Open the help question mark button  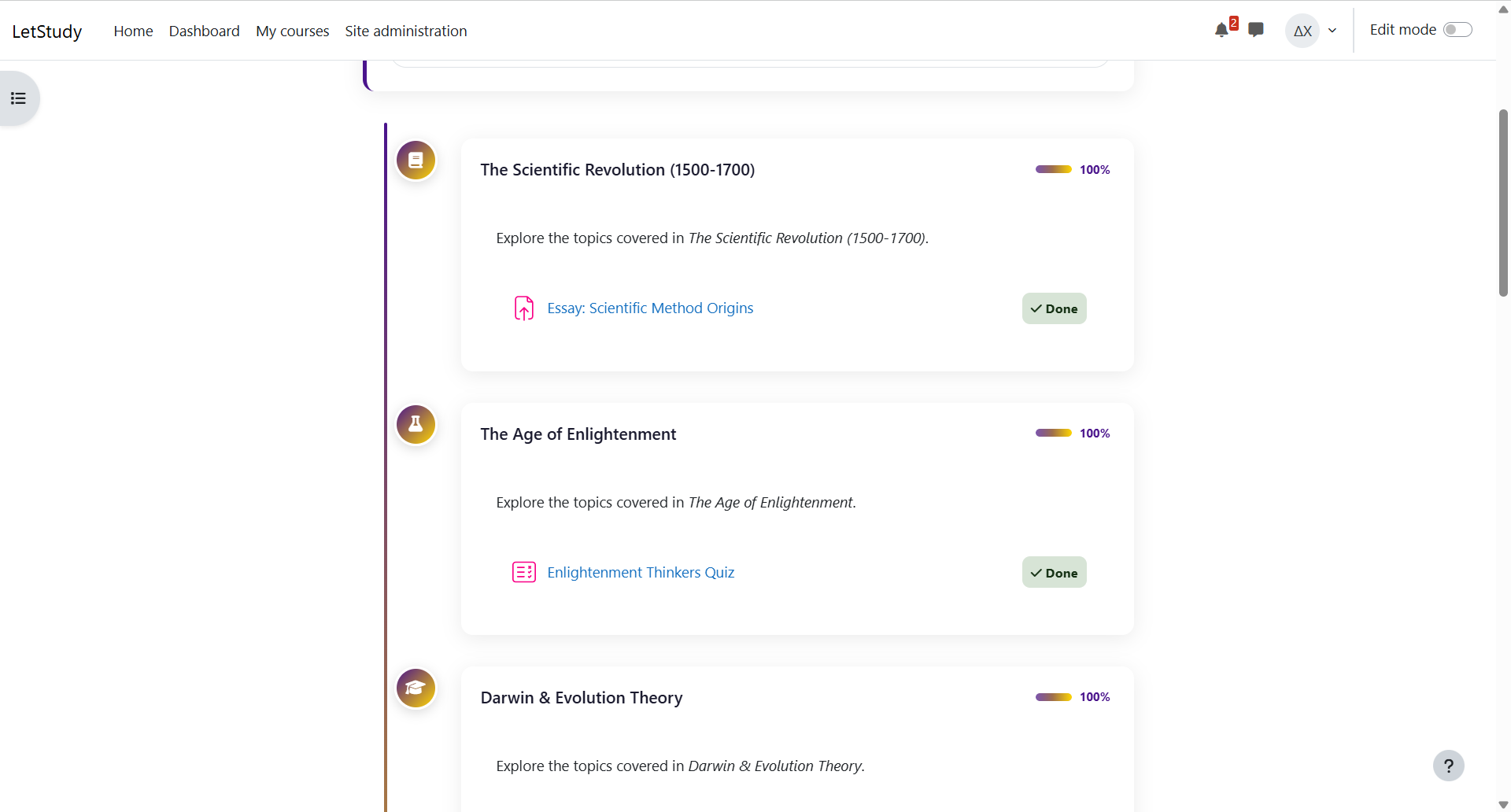point(1448,766)
